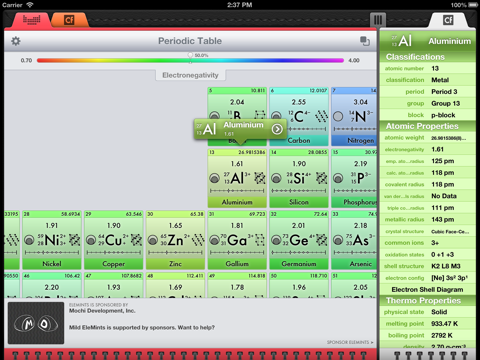Check the battery indicator in status bar
The height and width of the screenshot is (360, 480).
(473, 5)
